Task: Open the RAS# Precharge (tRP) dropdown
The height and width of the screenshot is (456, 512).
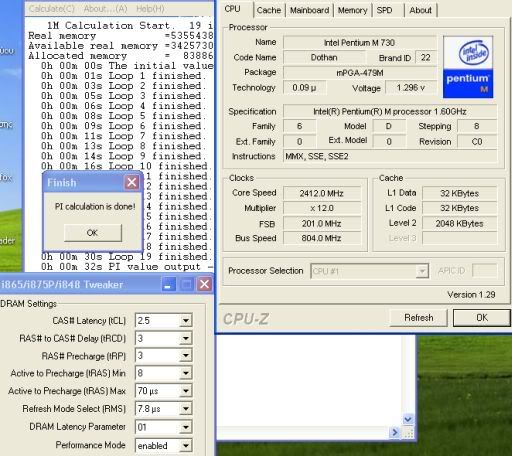Action: [x=164, y=356]
